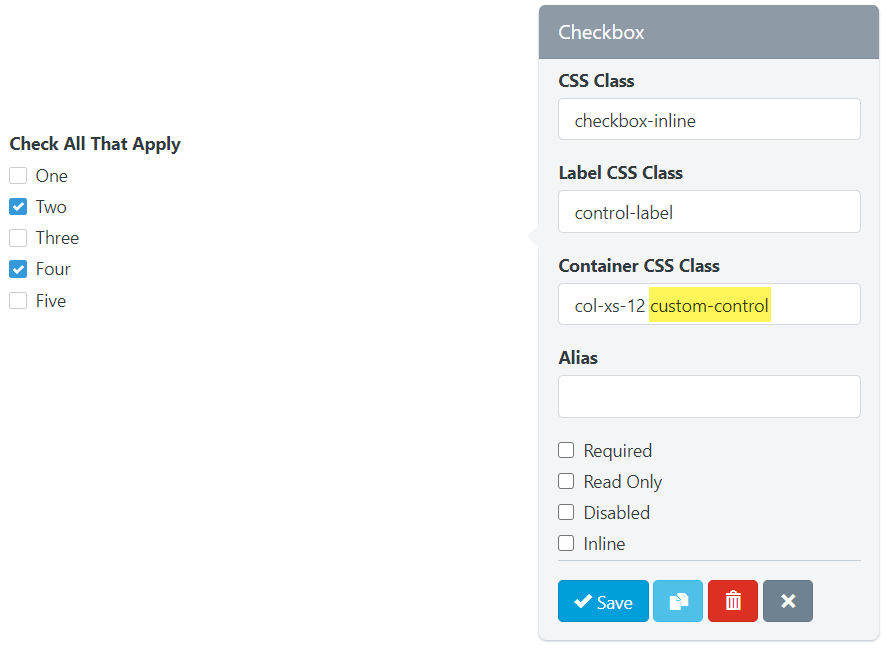Focus the Label CSS Class field

coord(709,212)
